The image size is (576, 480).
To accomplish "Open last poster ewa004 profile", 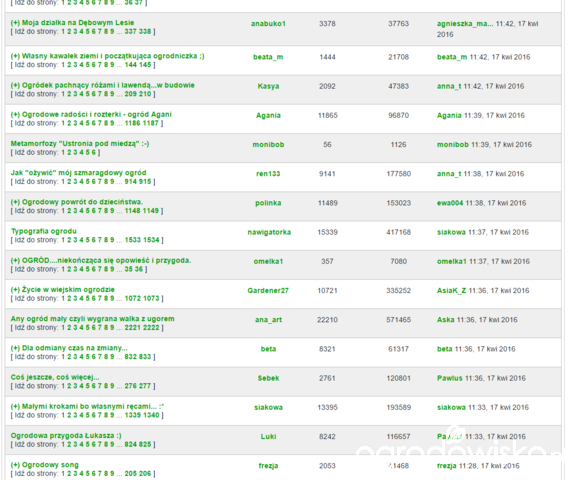I will coord(450,203).
